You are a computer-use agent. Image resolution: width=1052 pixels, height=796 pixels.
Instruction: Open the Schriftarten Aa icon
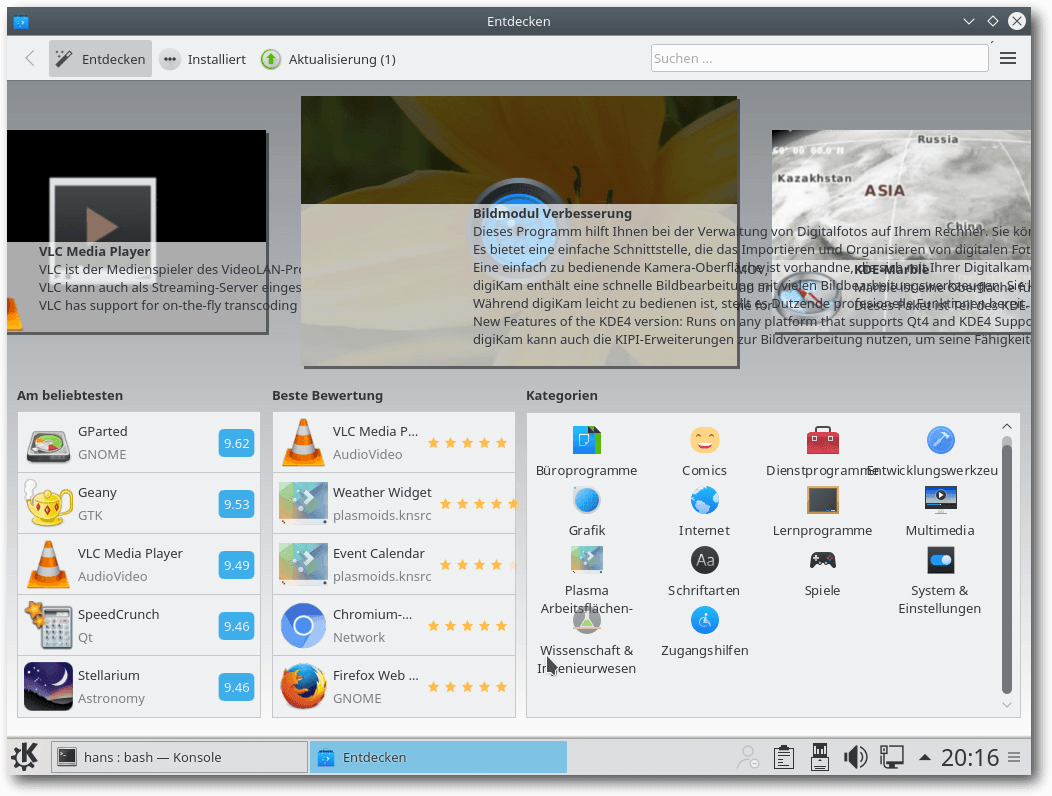point(704,560)
